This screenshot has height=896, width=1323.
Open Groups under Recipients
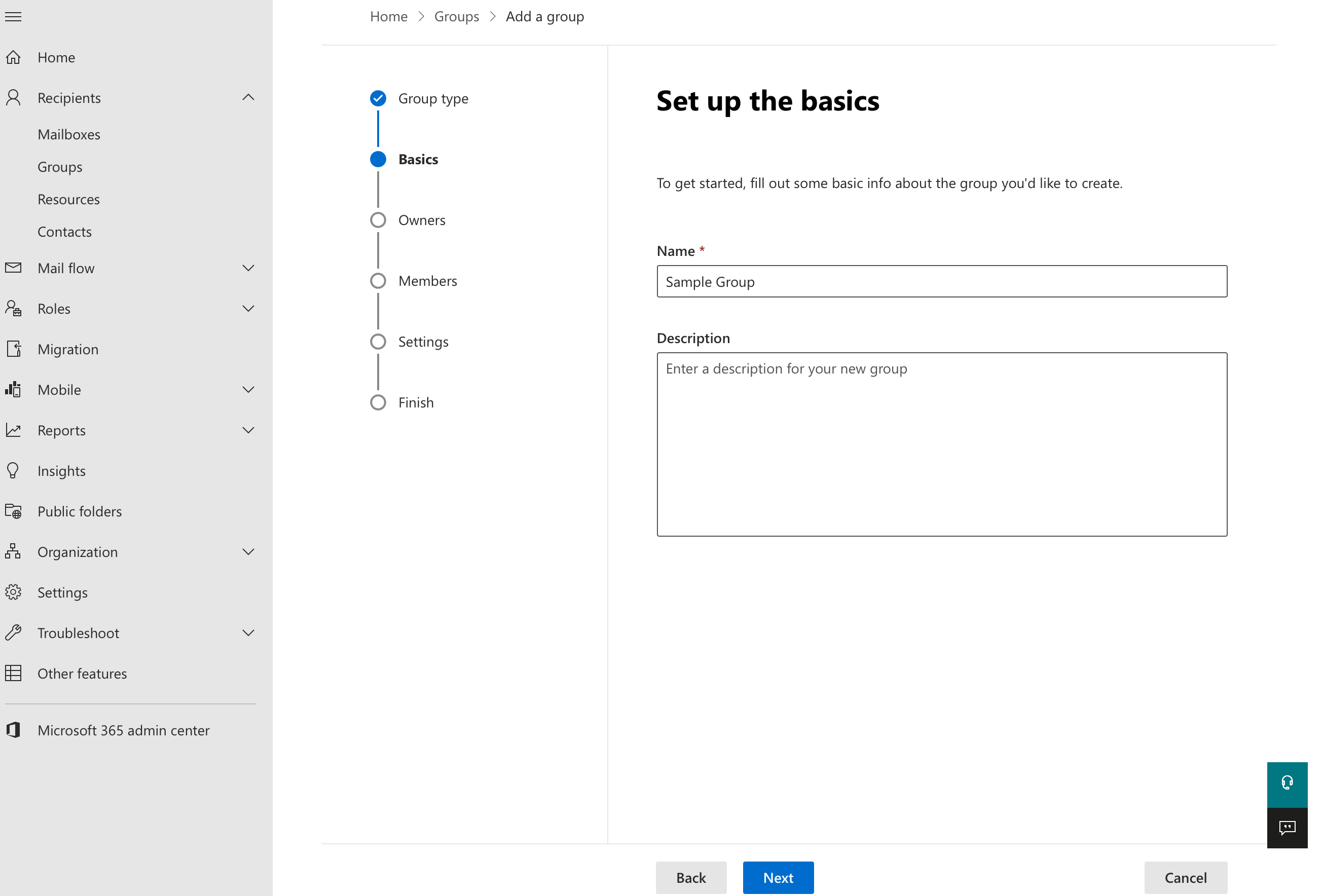coord(60,167)
